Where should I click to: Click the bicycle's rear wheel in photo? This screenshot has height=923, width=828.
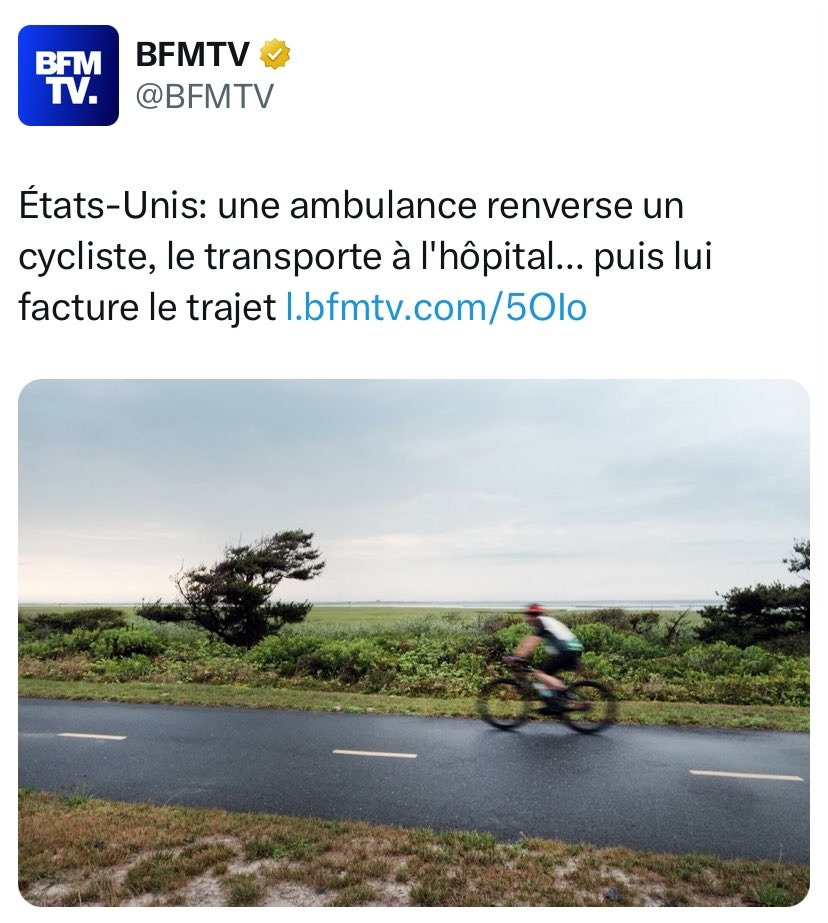coord(589,706)
